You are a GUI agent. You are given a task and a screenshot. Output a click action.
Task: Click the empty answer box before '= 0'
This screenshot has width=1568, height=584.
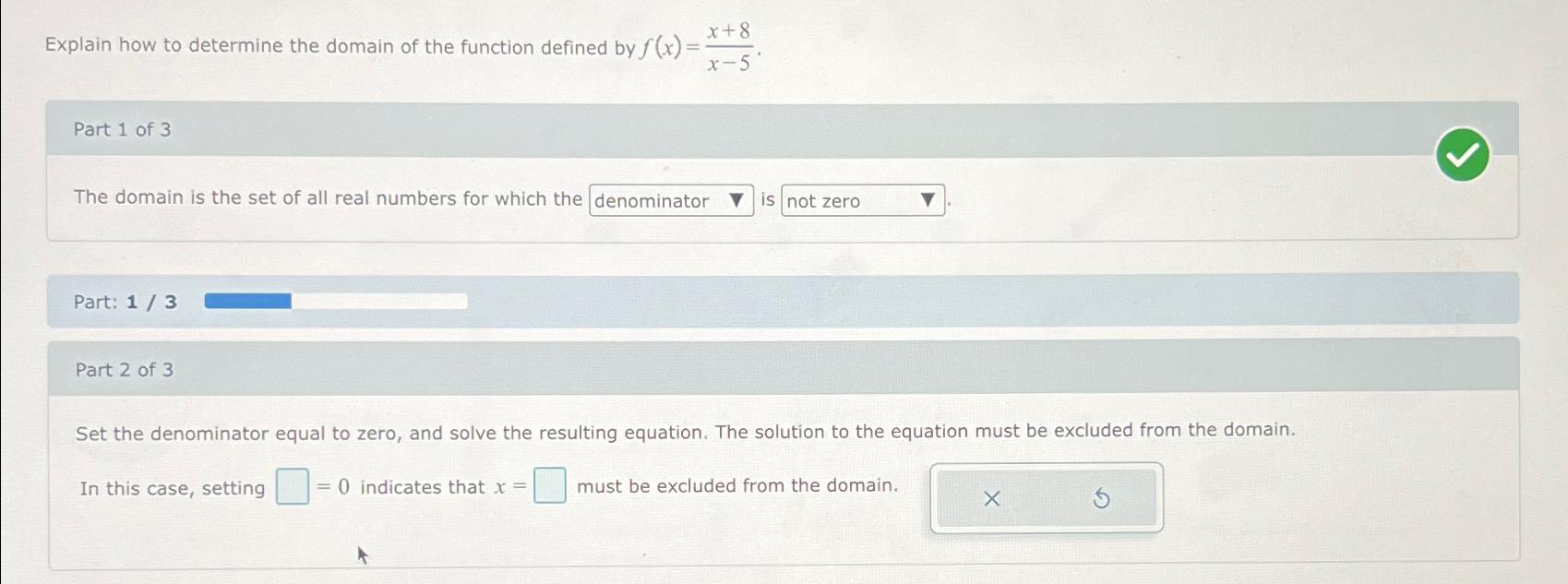pos(293,487)
